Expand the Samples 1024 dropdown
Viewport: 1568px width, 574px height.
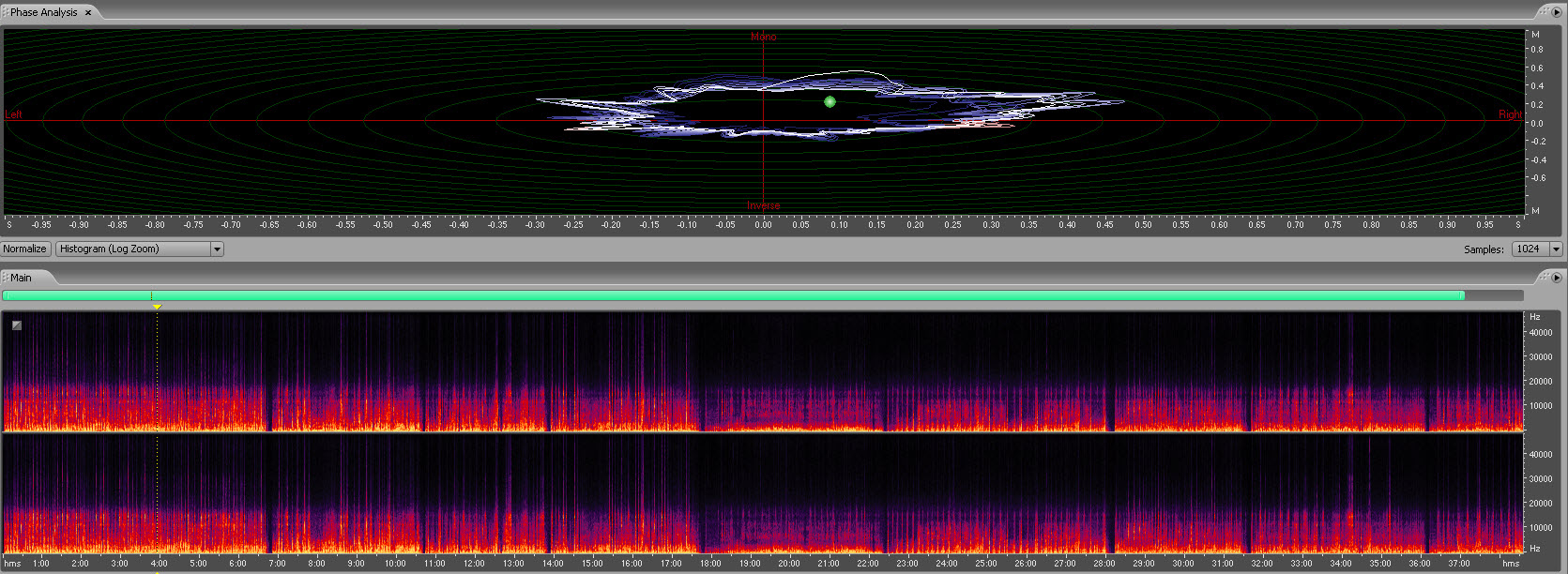tap(1556, 249)
